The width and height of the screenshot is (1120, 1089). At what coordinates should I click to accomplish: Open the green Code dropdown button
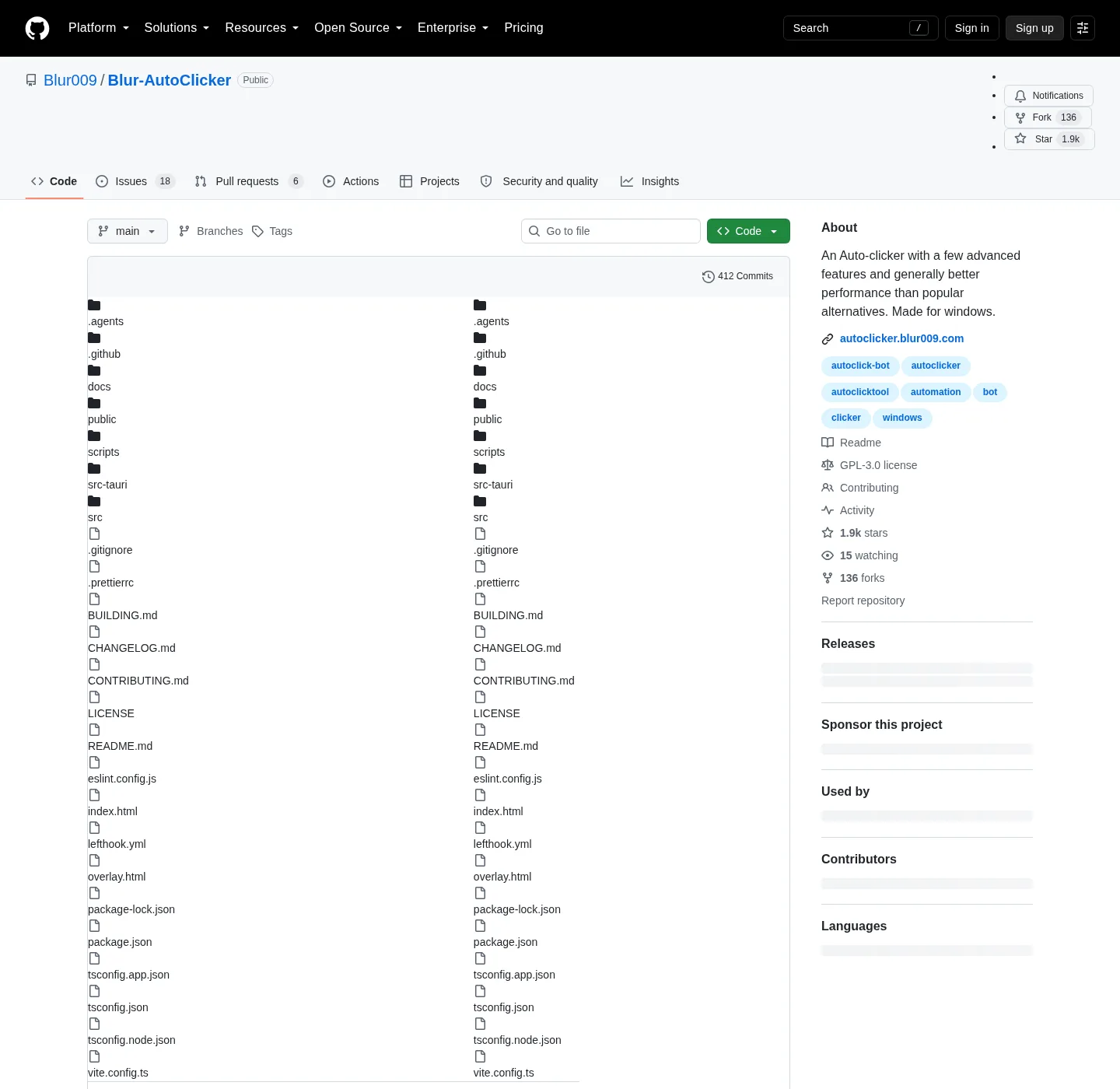click(748, 231)
